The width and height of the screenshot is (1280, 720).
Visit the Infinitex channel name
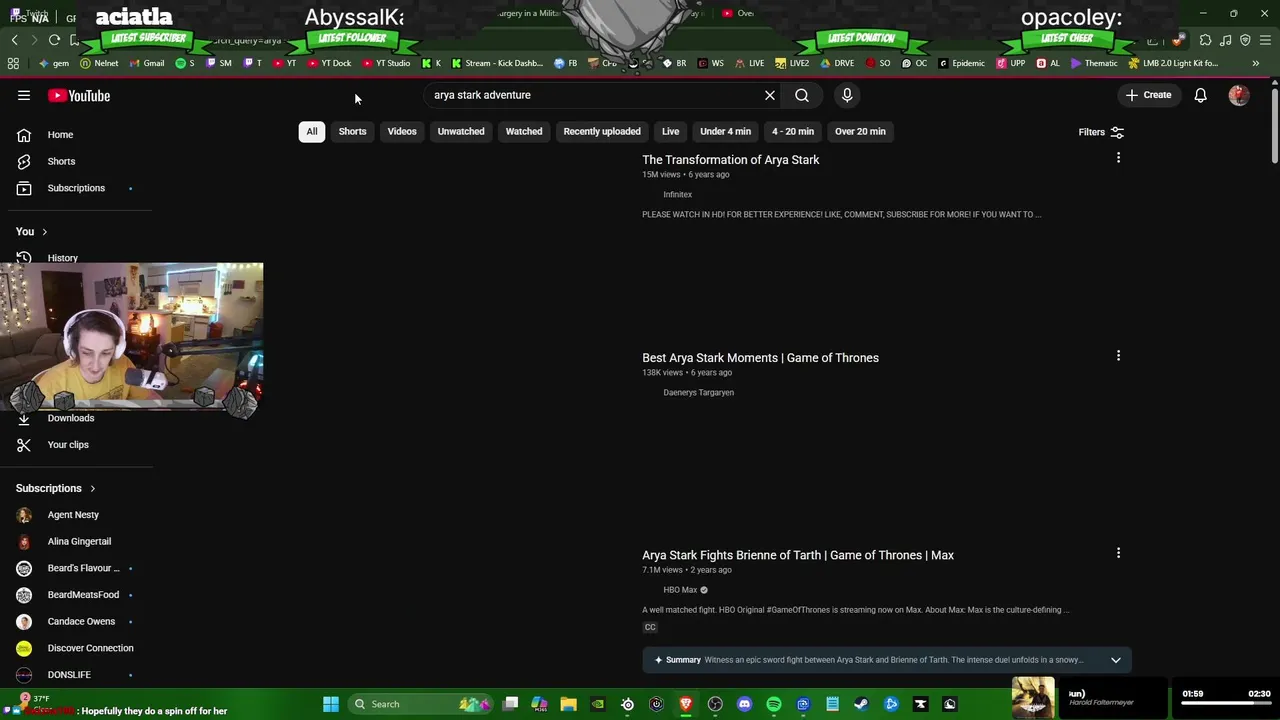click(x=677, y=195)
